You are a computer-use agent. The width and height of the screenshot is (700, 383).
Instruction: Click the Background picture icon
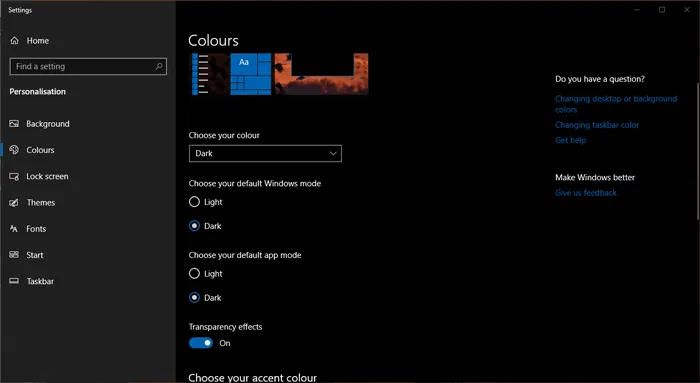pyautogui.click(x=14, y=124)
